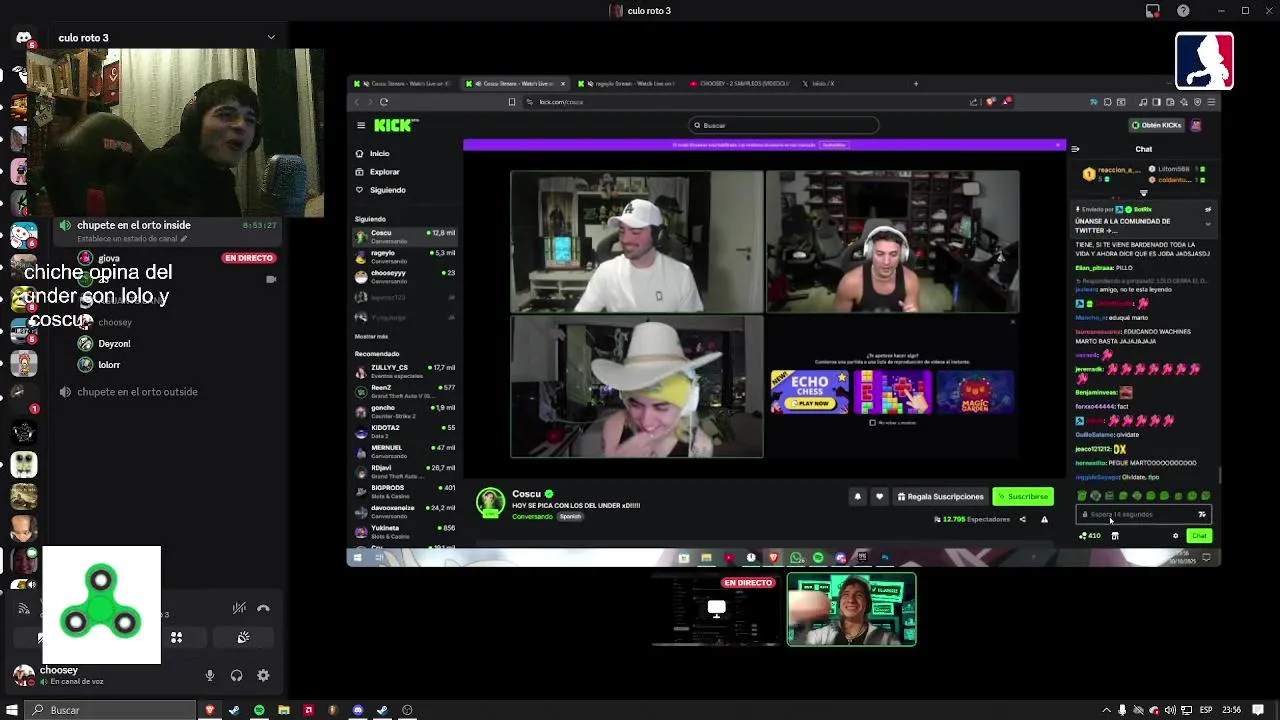This screenshot has width=1280, height=720.
Task: Report the stream with the warning icon
Action: click(x=1044, y=519)
